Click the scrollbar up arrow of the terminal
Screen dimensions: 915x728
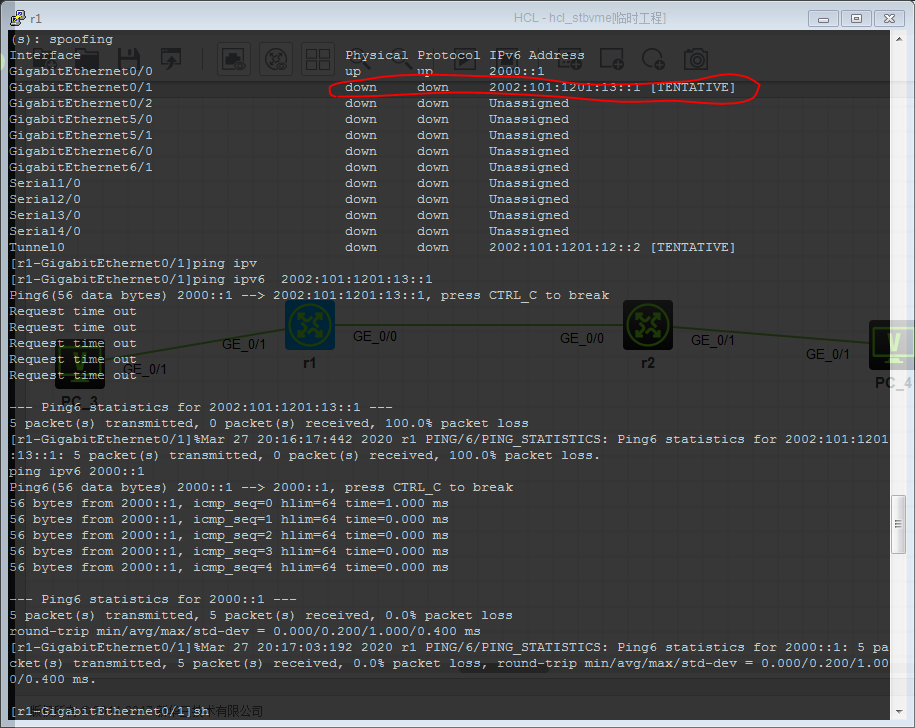point(899,39)
